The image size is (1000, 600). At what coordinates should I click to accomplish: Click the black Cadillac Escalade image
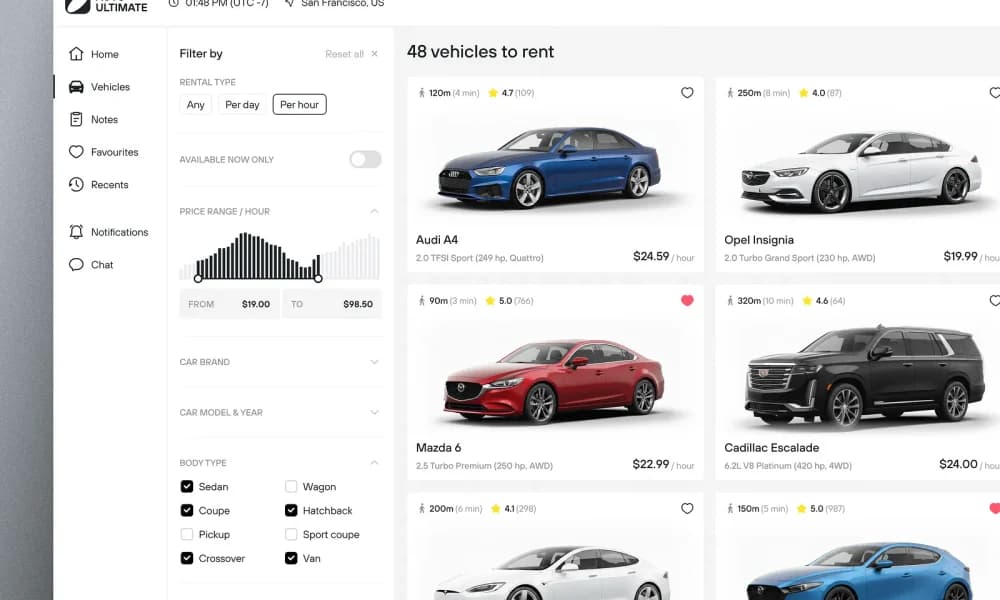[x=864, y=376]
